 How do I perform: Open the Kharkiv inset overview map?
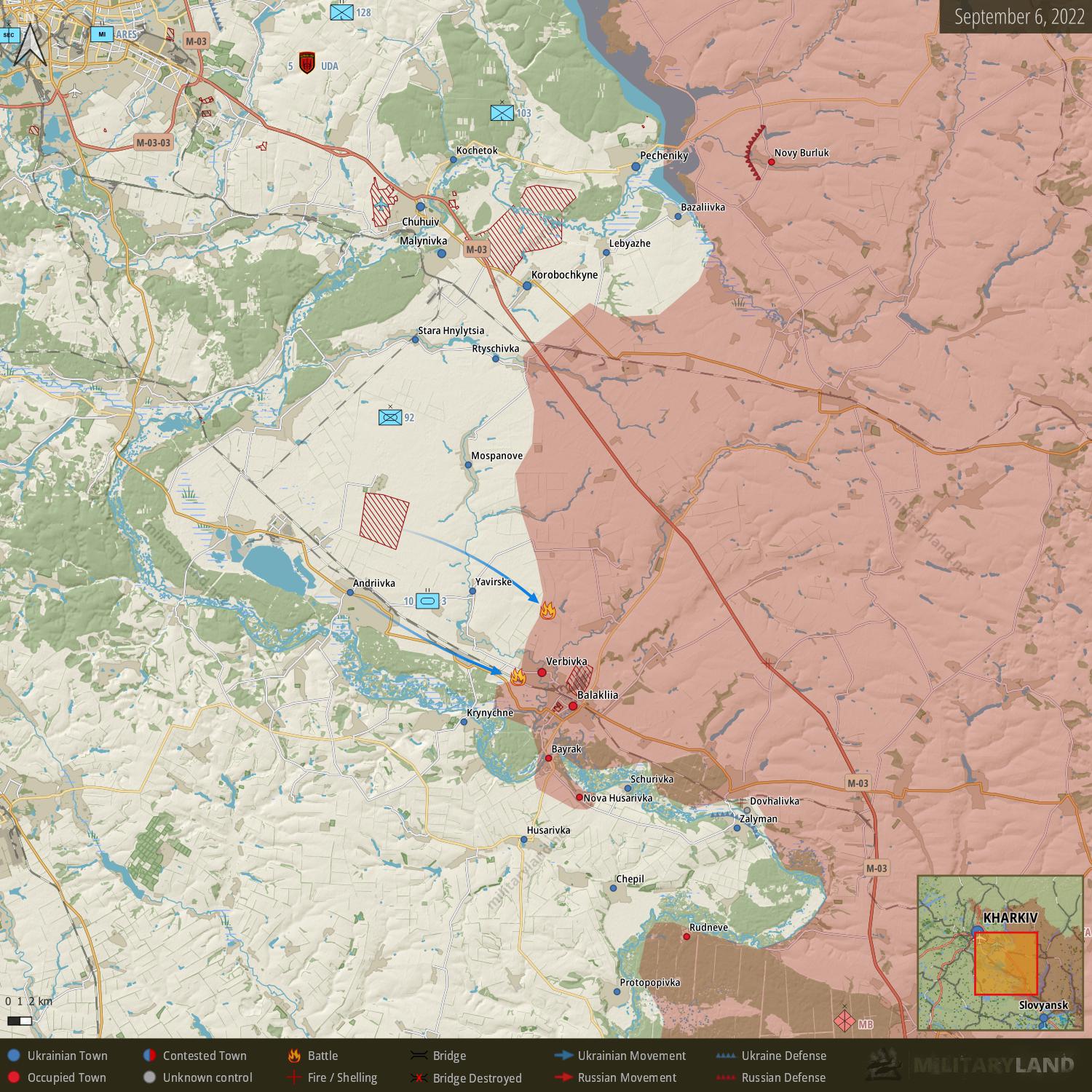click(x=1000, y=953)
